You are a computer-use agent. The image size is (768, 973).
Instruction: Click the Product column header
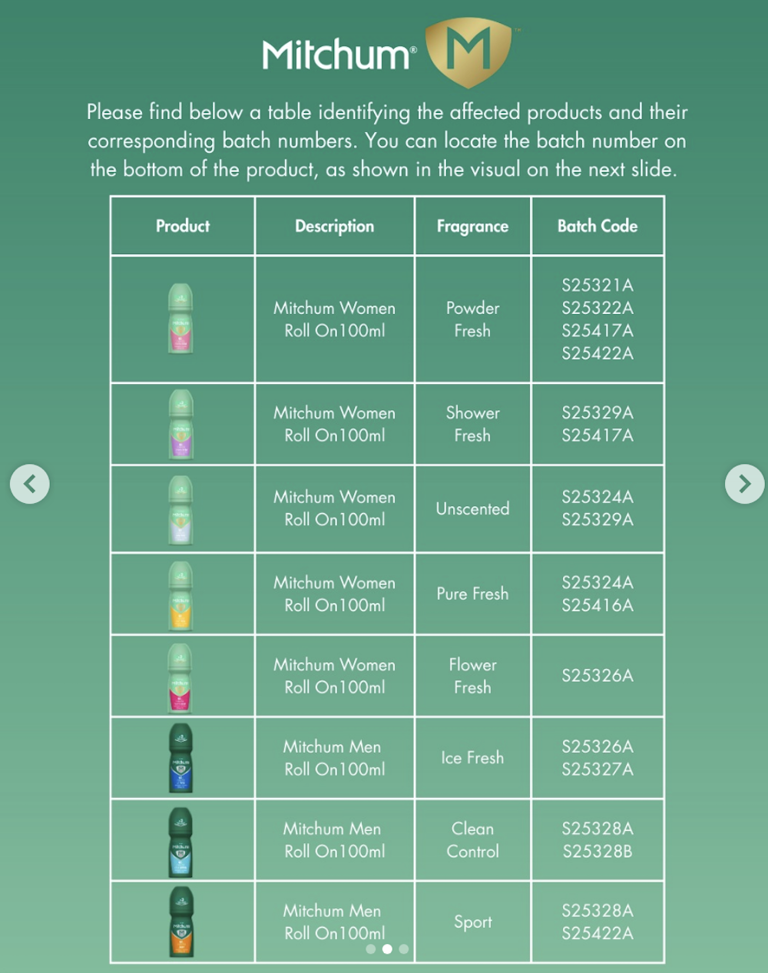[182, 226]
